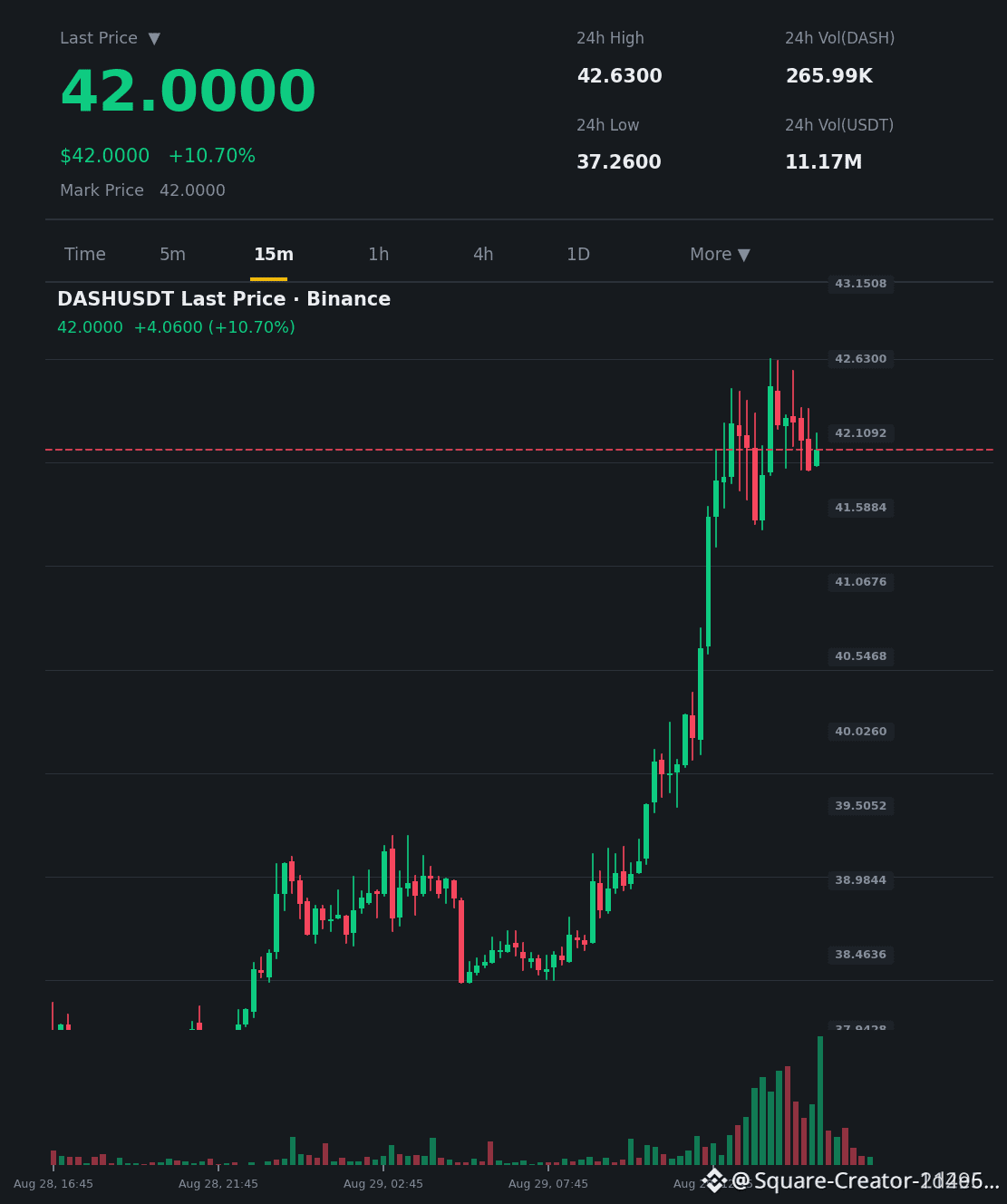This screenshot has width=1007, height=1204.
Task: Click the +4.0600 (+10.70%) chart legend value
Action: click(214, 327)
